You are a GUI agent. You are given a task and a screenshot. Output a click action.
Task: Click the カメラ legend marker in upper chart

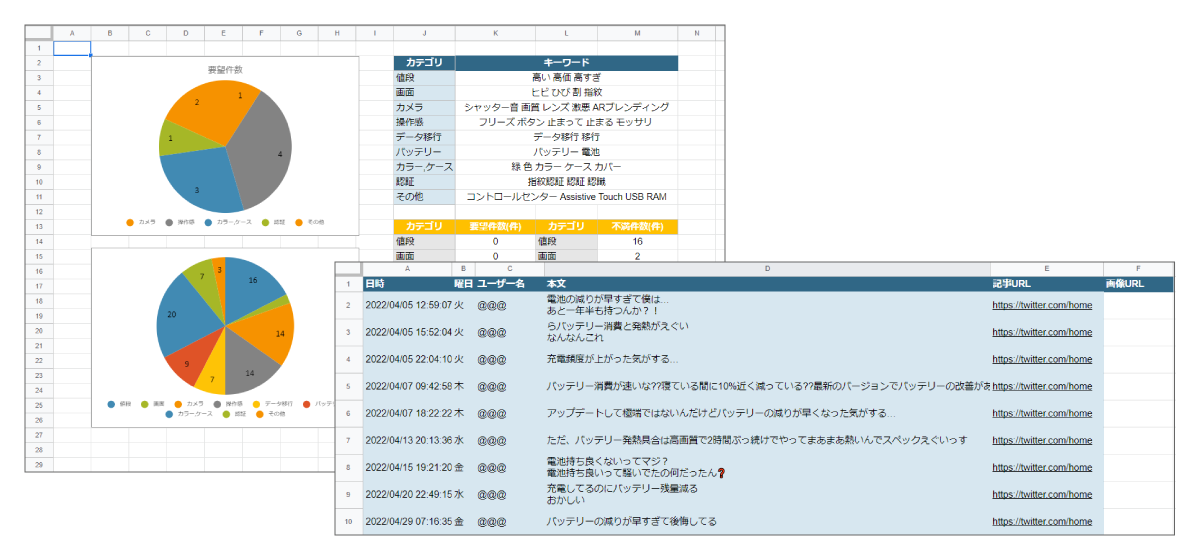(130, 222)
